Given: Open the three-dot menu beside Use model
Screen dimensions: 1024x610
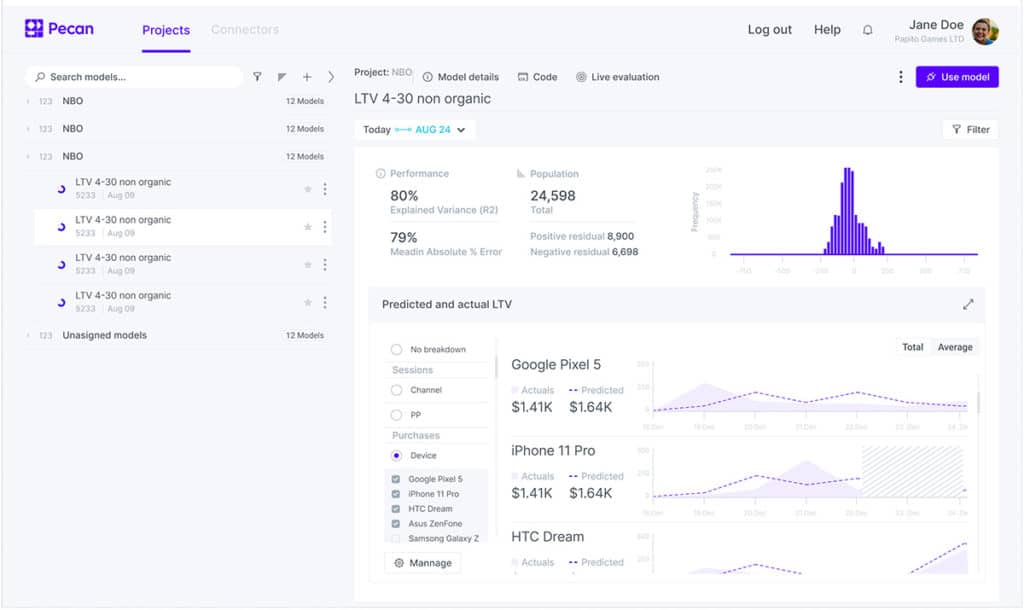Looking at the screenshot, I should 901,77.
